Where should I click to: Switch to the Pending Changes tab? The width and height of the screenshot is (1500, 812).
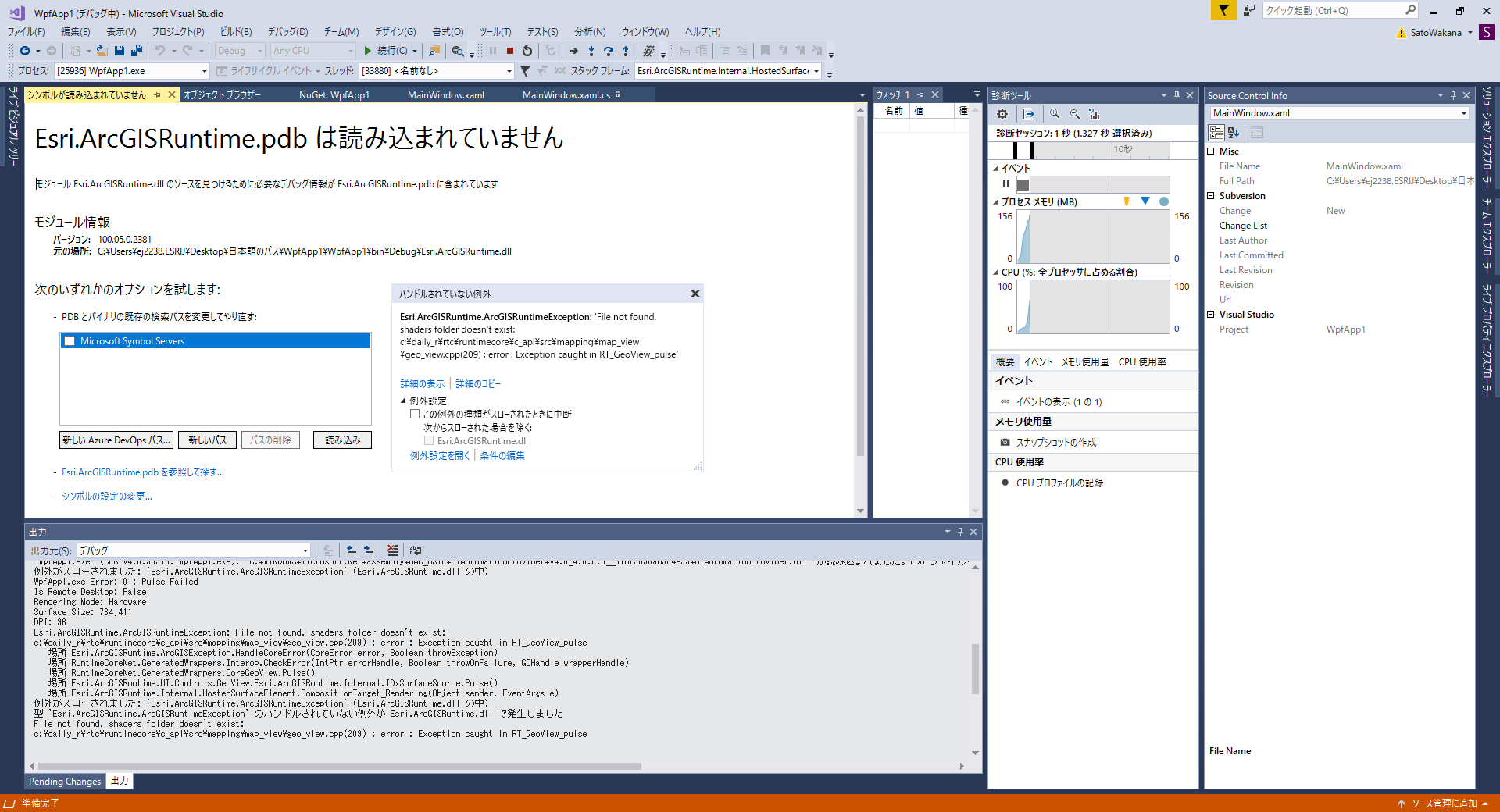pos(65,782)
